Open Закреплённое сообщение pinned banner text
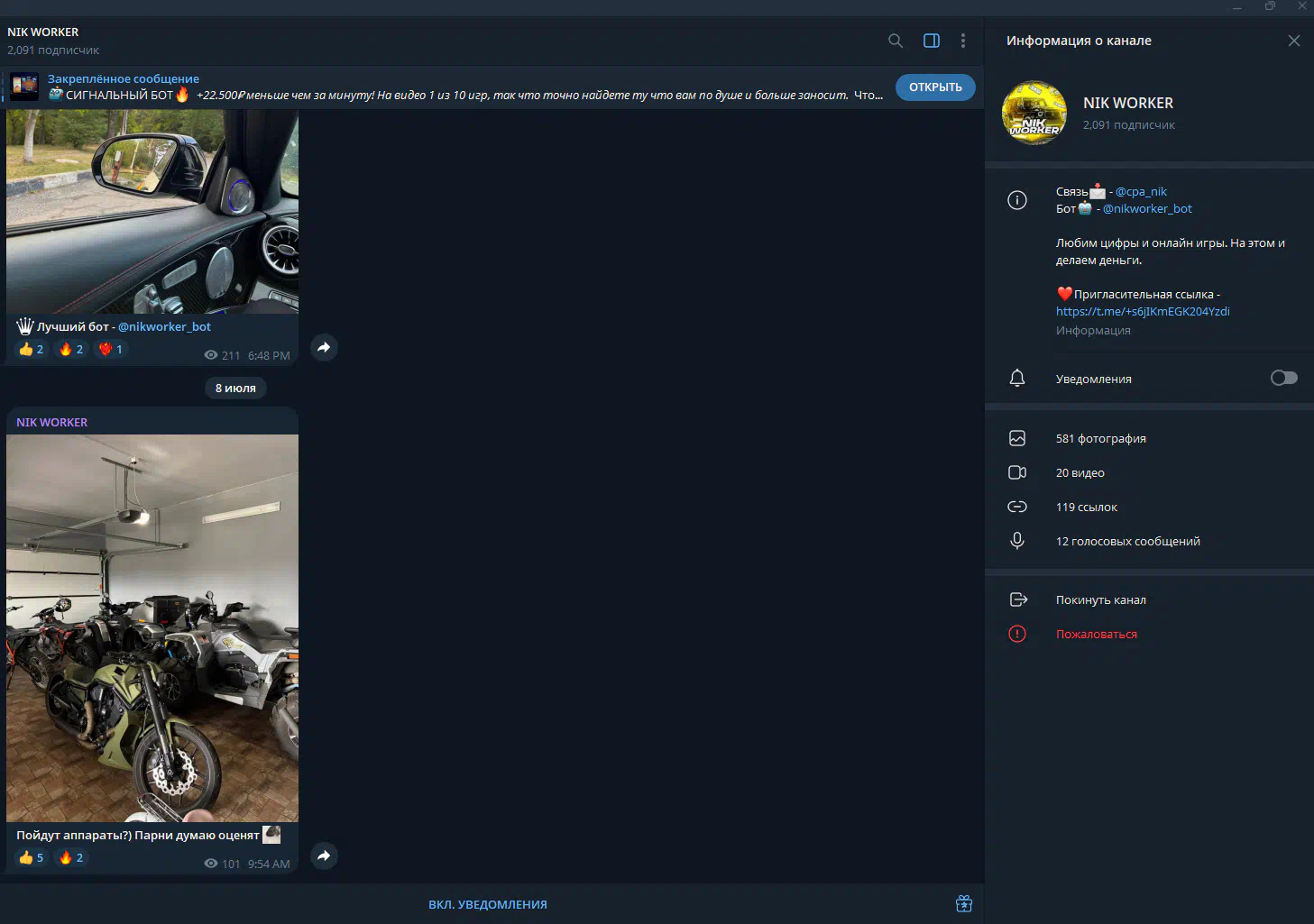1314x924 pixels. (x=124, y=79)
